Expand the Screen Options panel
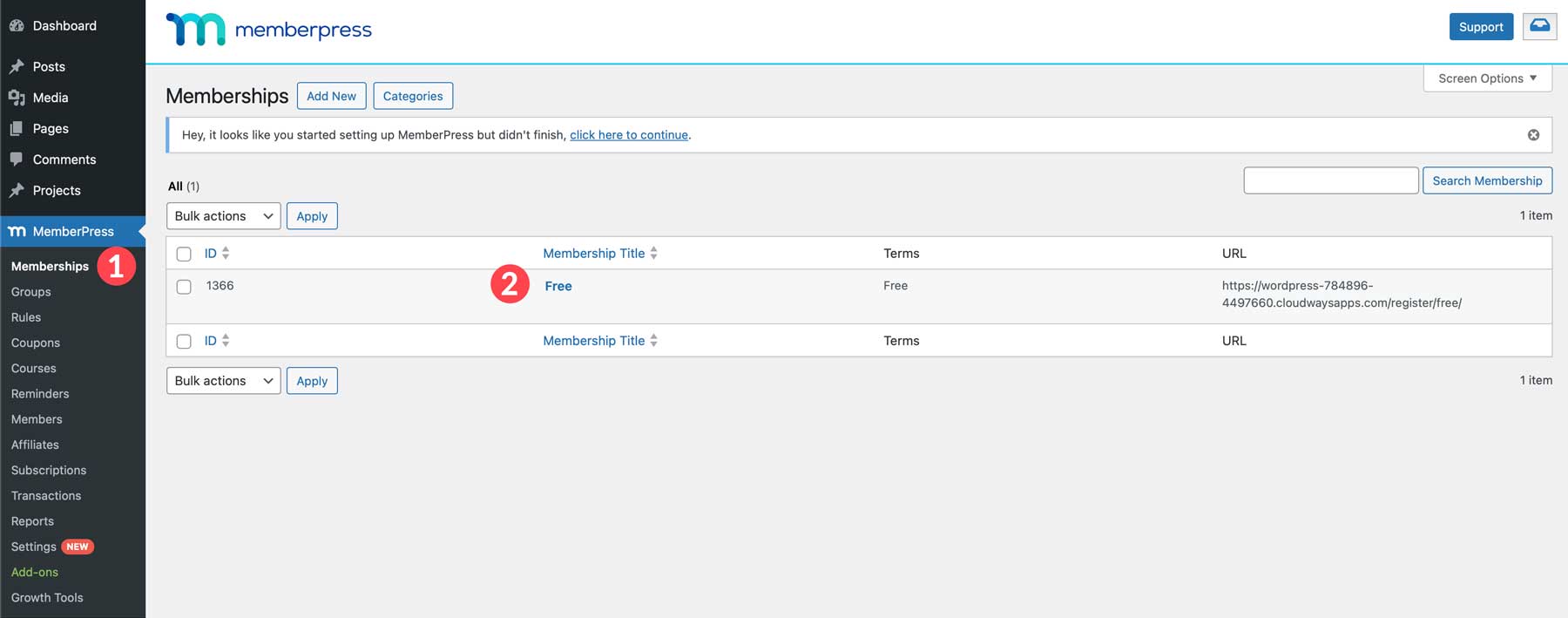The image size is (1568, 618). tap(1487, 78)
